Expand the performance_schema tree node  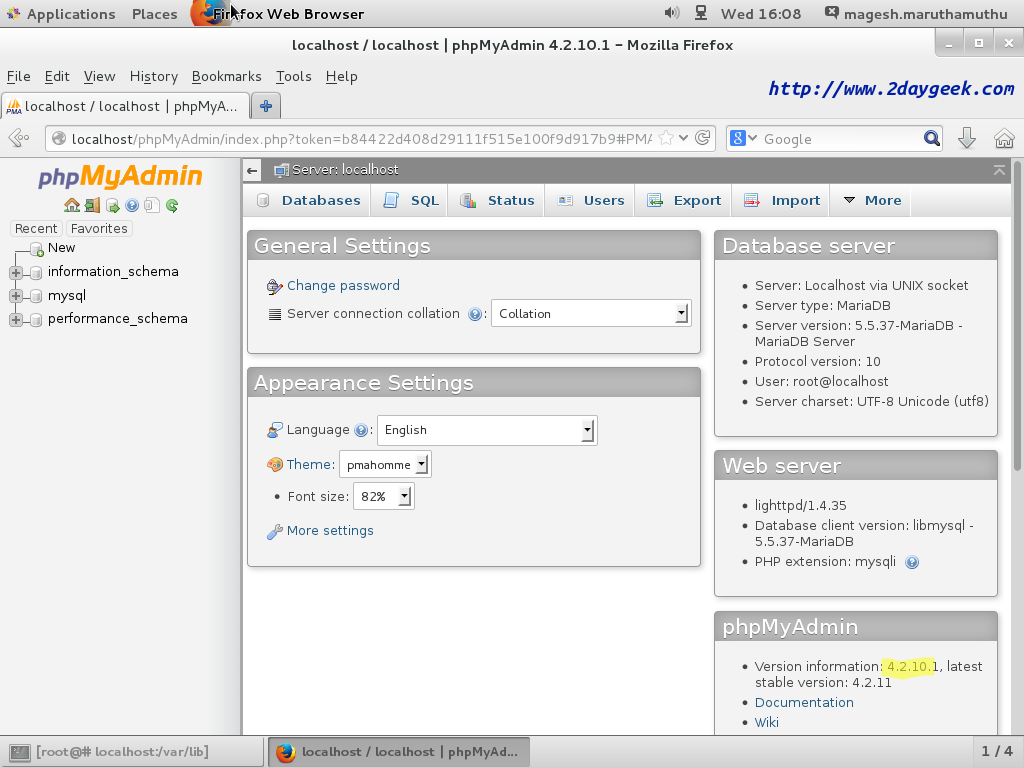click(16, 319)
